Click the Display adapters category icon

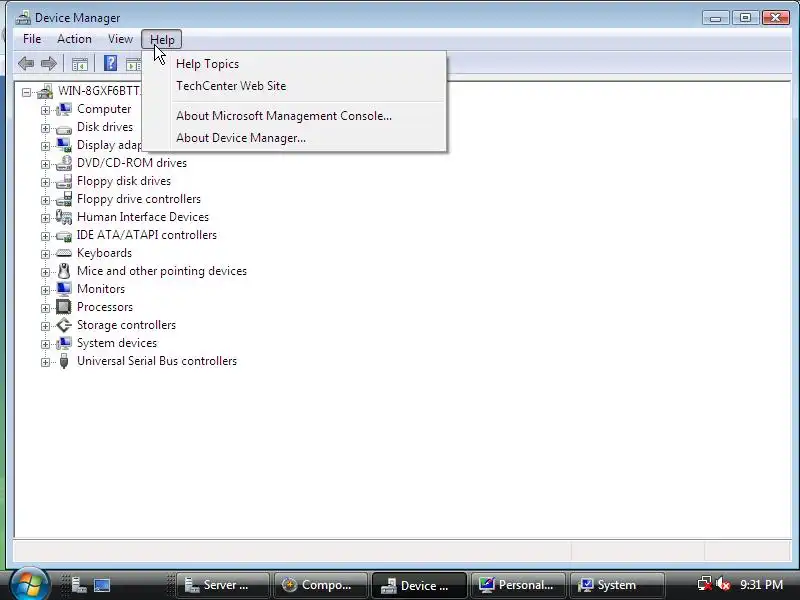pos(64,145)
